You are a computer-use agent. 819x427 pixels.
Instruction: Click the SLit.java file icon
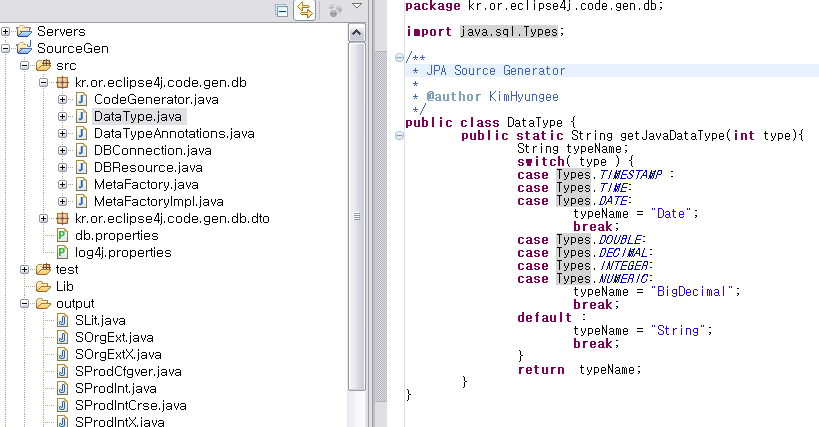[63, 320]
